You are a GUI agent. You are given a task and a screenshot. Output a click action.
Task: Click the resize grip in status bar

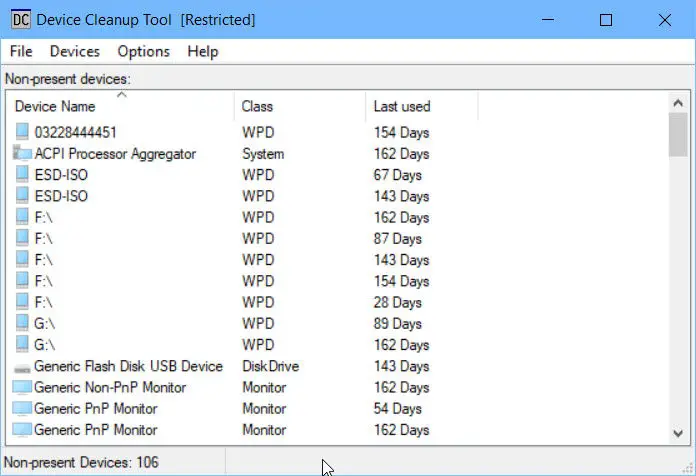[688, 467]
